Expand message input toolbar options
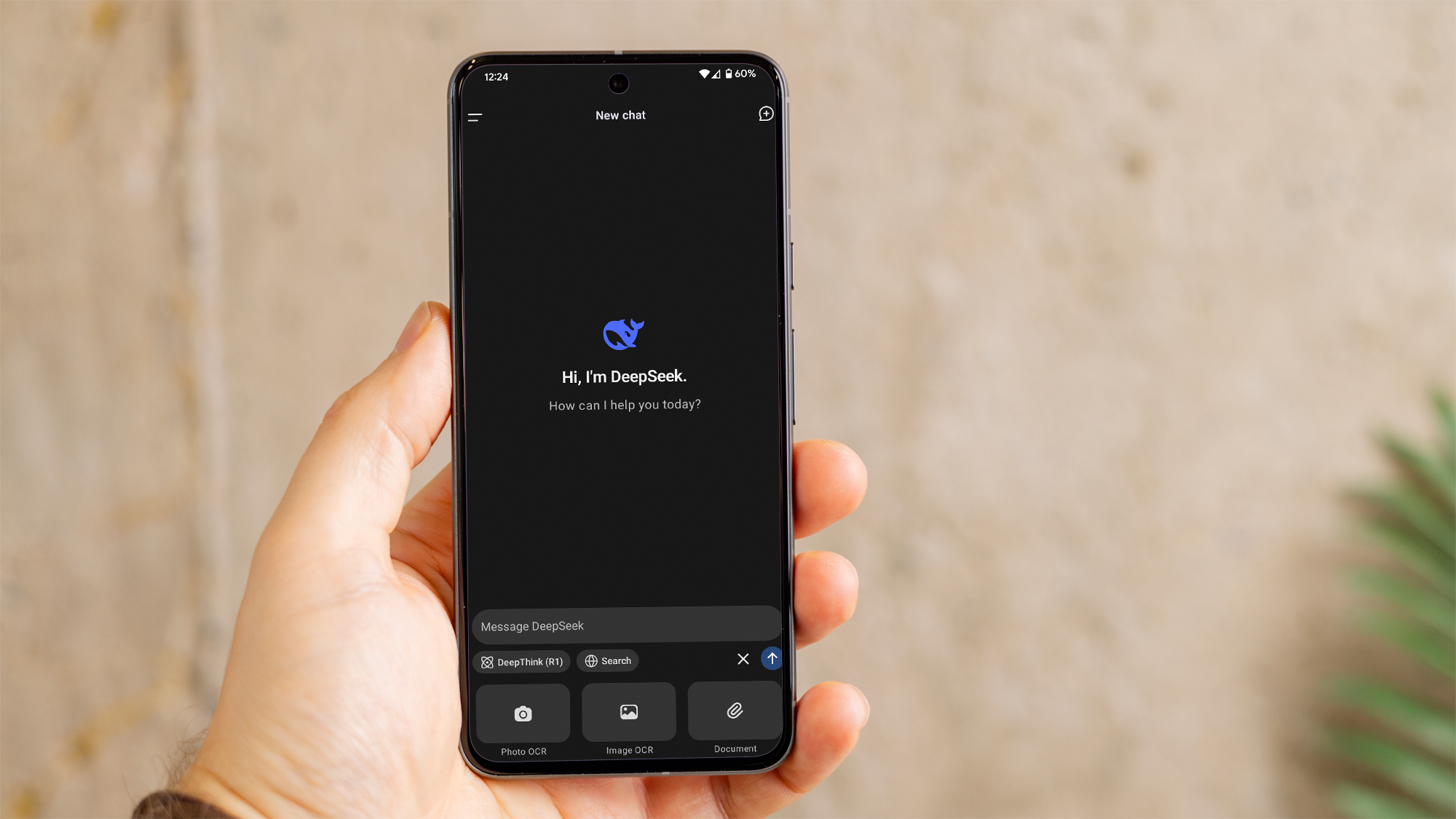 click(x=743, y=658)
